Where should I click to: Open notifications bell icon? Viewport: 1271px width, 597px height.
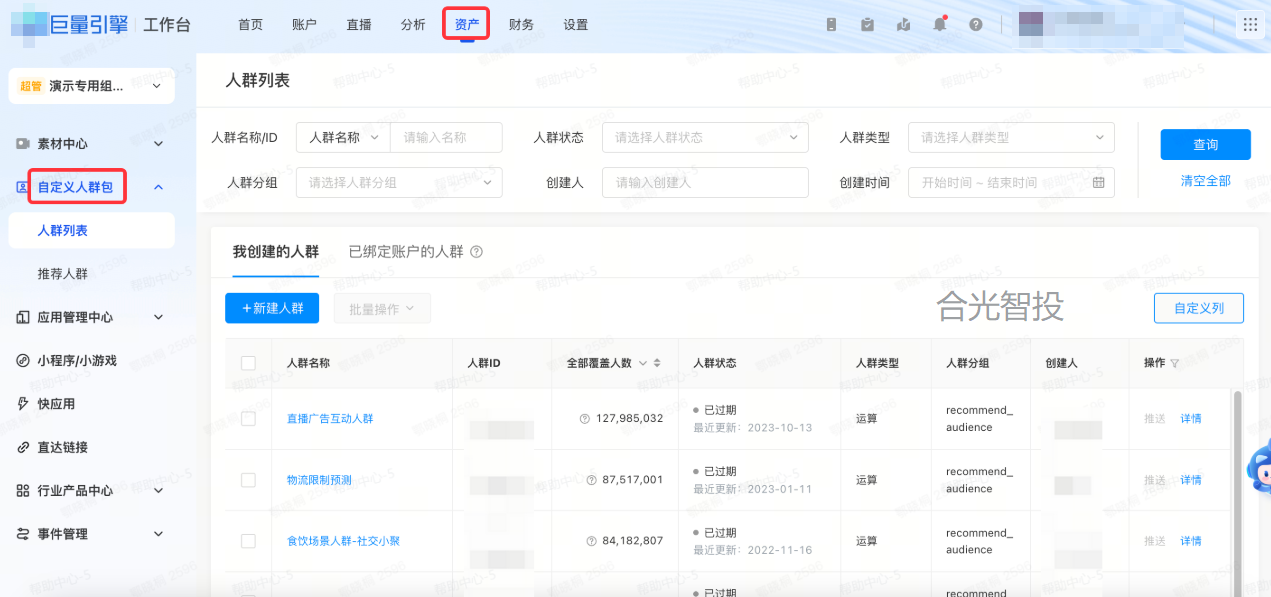[x=939, y=25]
